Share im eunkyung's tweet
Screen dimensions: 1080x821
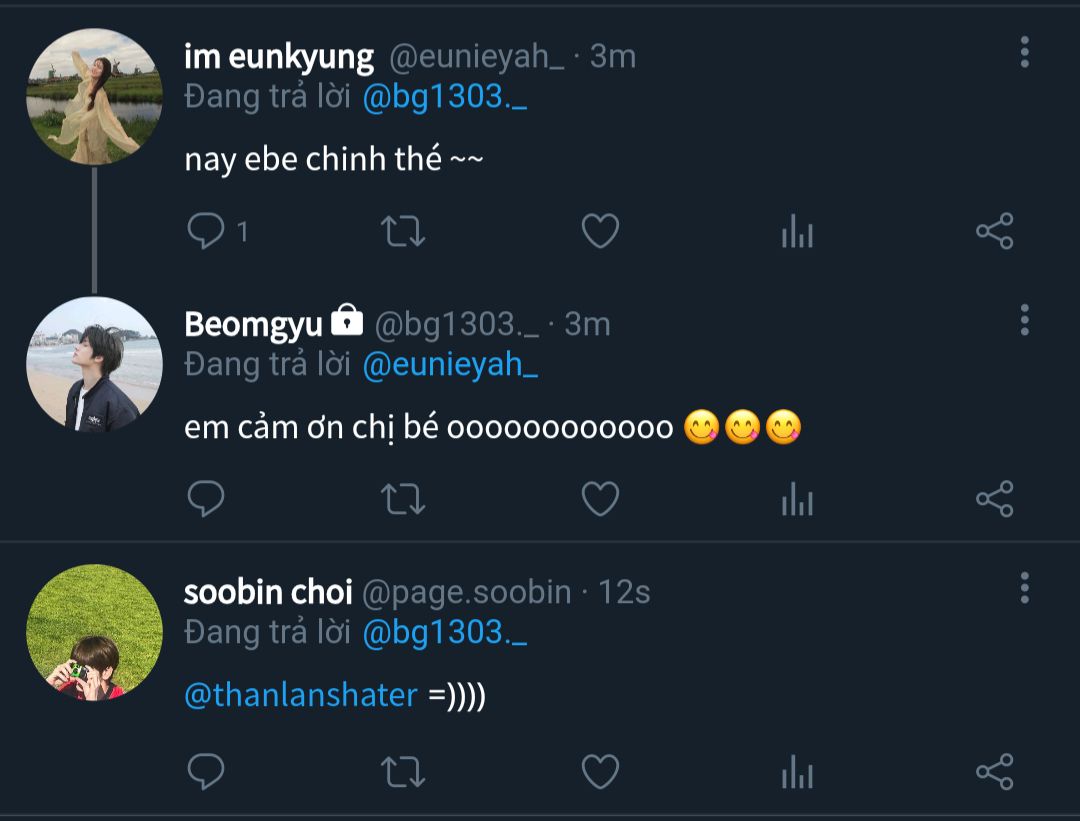994,232
